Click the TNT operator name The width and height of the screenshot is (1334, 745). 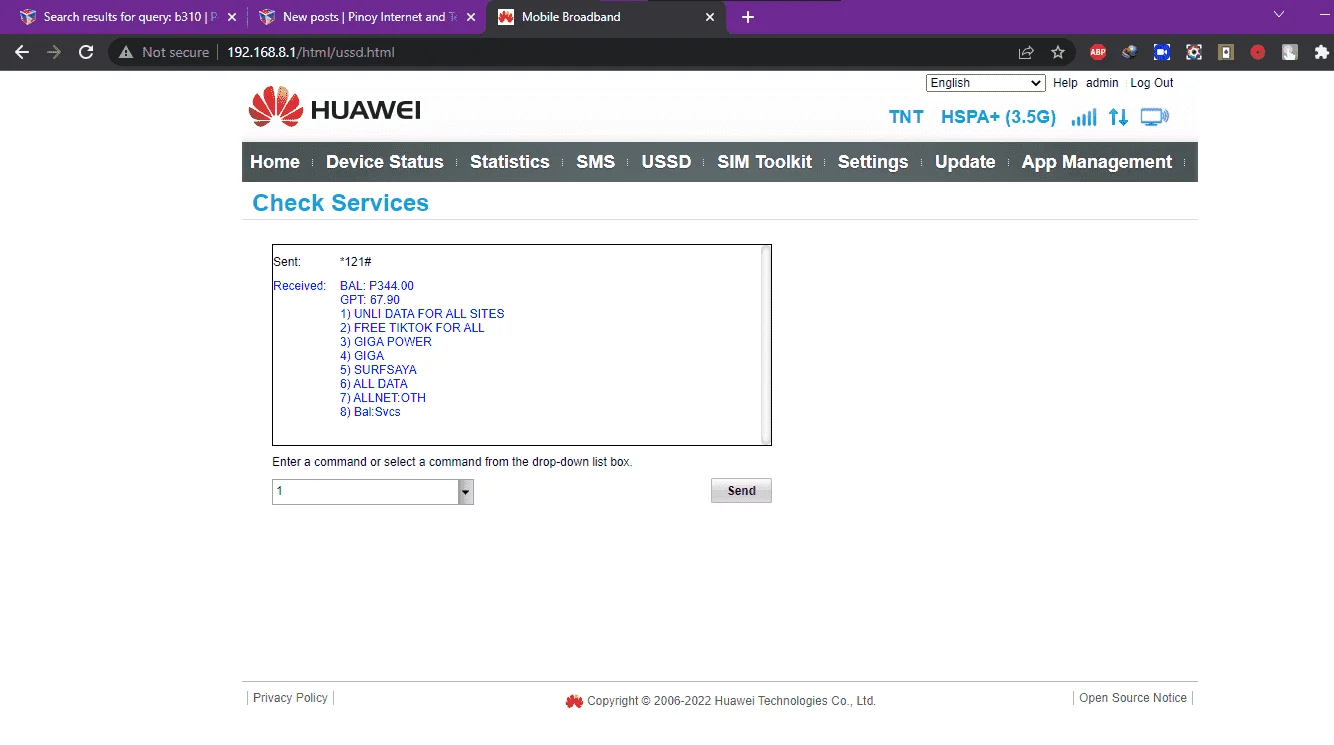coord(906,117)
